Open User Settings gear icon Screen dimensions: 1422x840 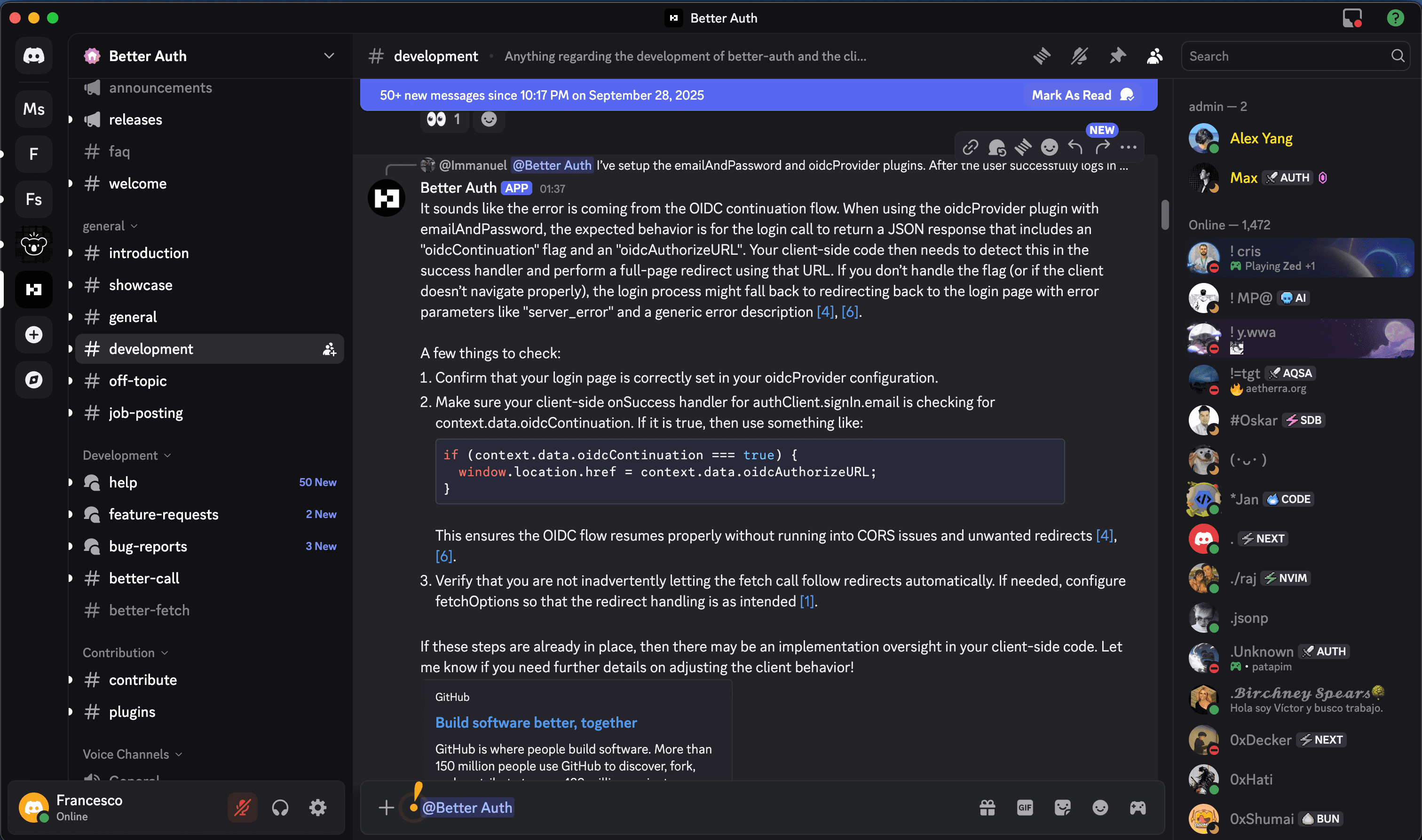point(317,808)
